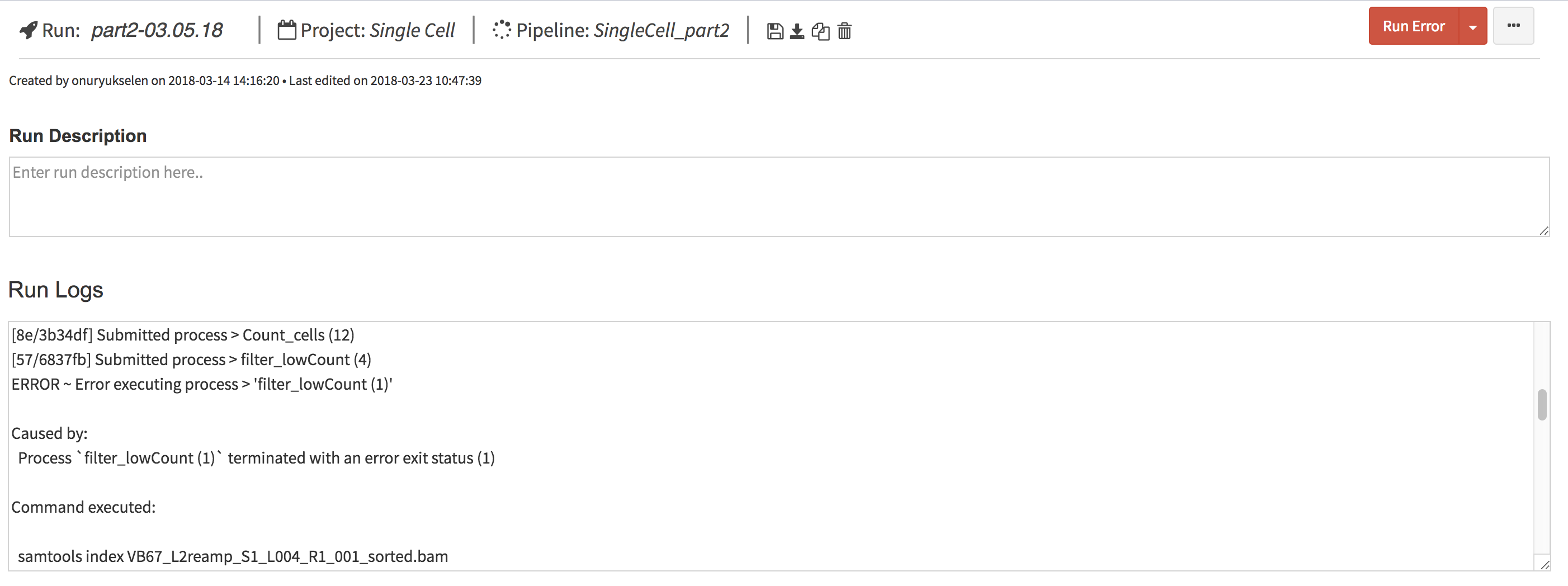Screen dimensions: 1568x586
Task: Click inside the run description textarea
Action: coord(778,197)
